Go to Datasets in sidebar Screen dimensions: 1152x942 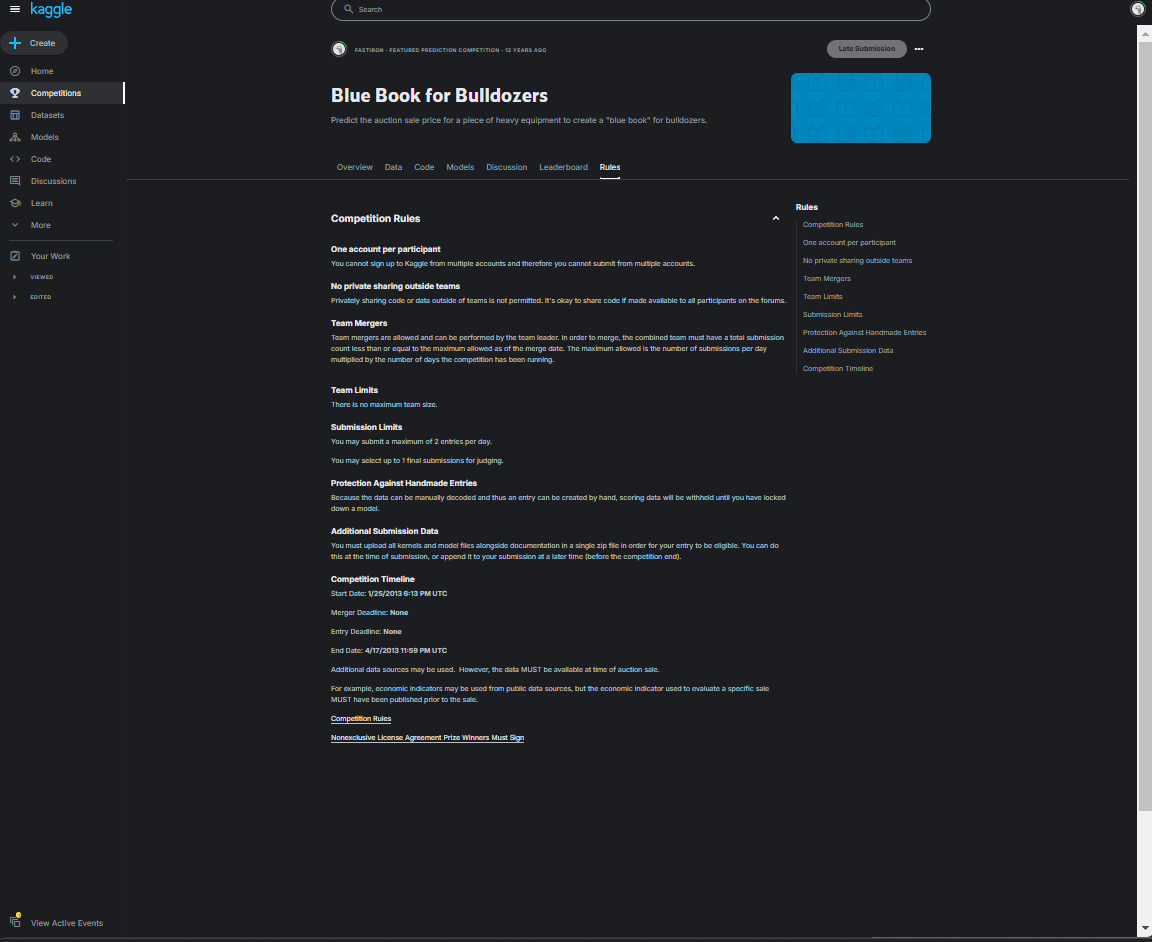pos(47,115)
